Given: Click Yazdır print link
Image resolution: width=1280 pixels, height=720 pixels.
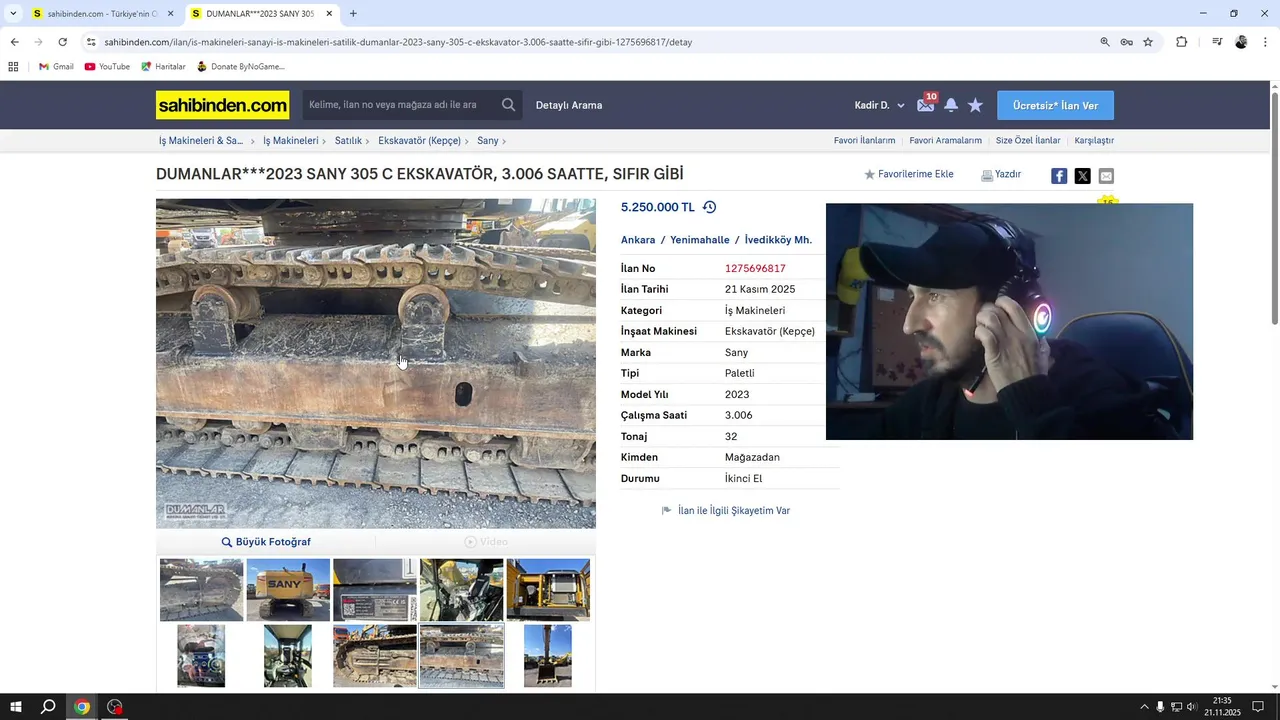Looking at the screenshot, I should click(1001, 174).
